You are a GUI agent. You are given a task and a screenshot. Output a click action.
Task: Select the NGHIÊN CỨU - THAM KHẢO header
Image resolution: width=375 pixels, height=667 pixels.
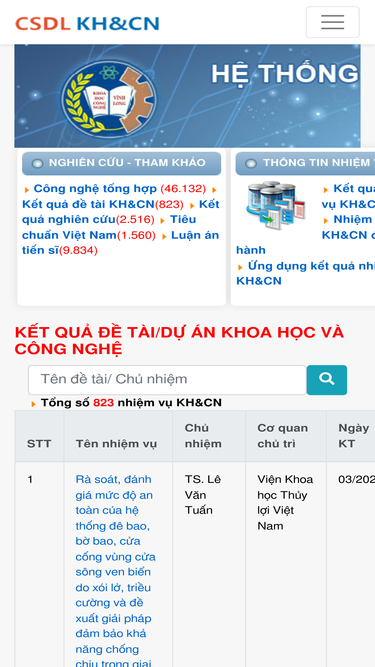[x=122, y=163]
